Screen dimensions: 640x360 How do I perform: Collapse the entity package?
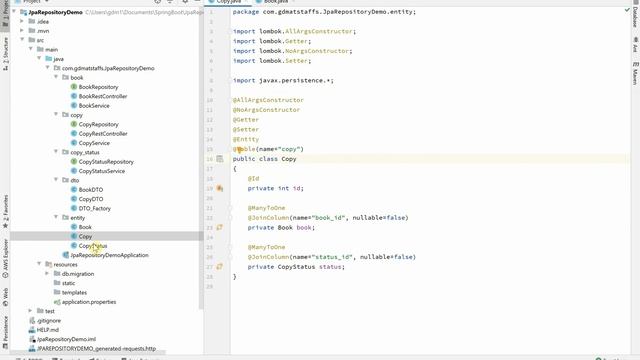point(56,217)
